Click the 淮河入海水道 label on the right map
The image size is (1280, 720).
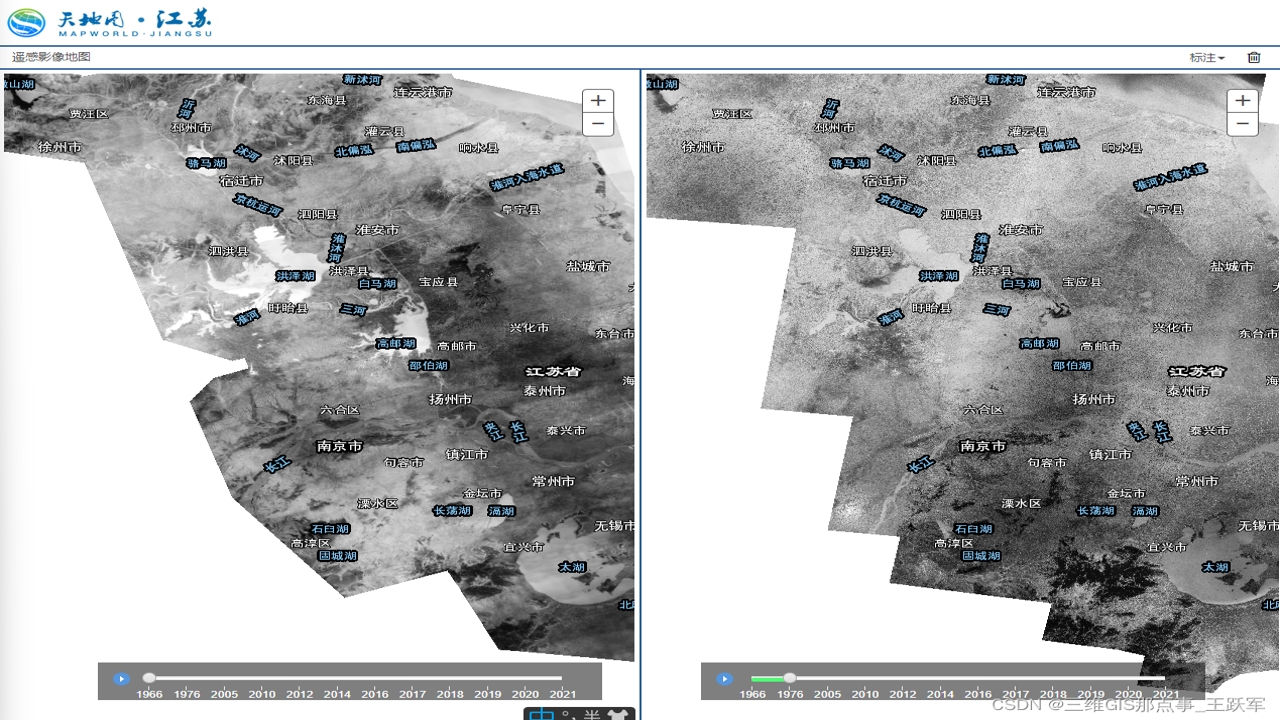click(x=1171, y=178)
